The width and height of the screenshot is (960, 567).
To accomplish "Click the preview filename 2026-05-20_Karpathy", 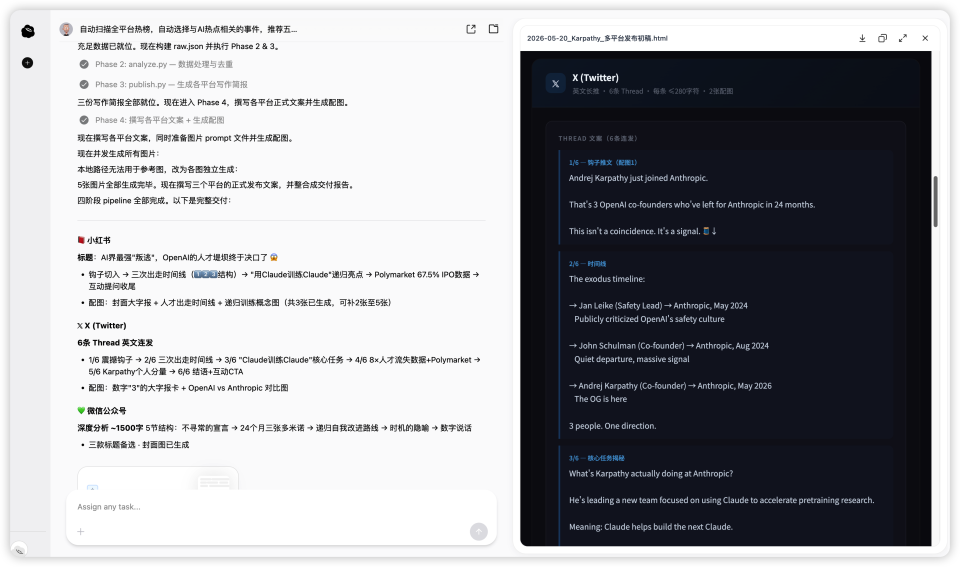I will 597,38.
